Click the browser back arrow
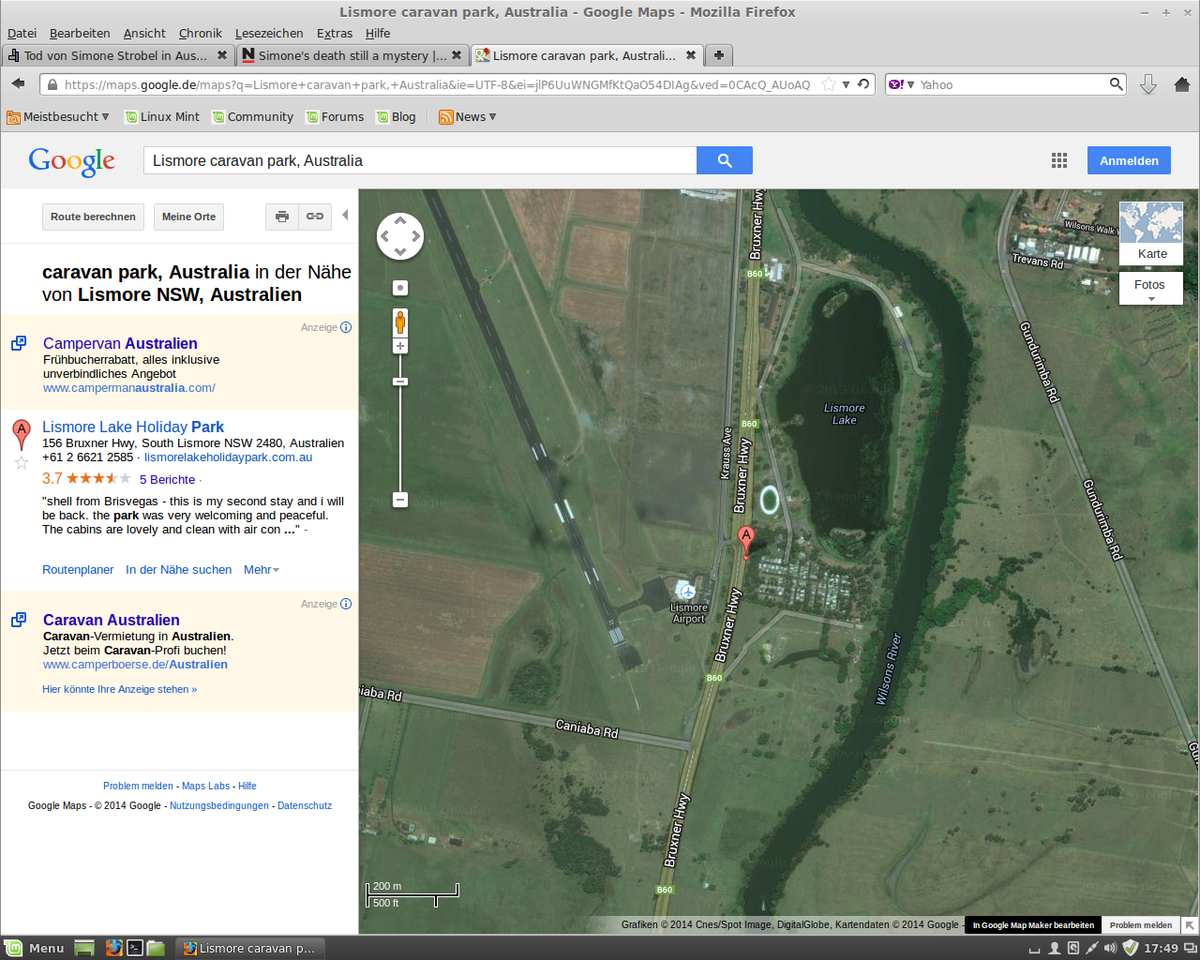Screen dimensions: 1200x960 pyautogui.click(x=18, y=84)
